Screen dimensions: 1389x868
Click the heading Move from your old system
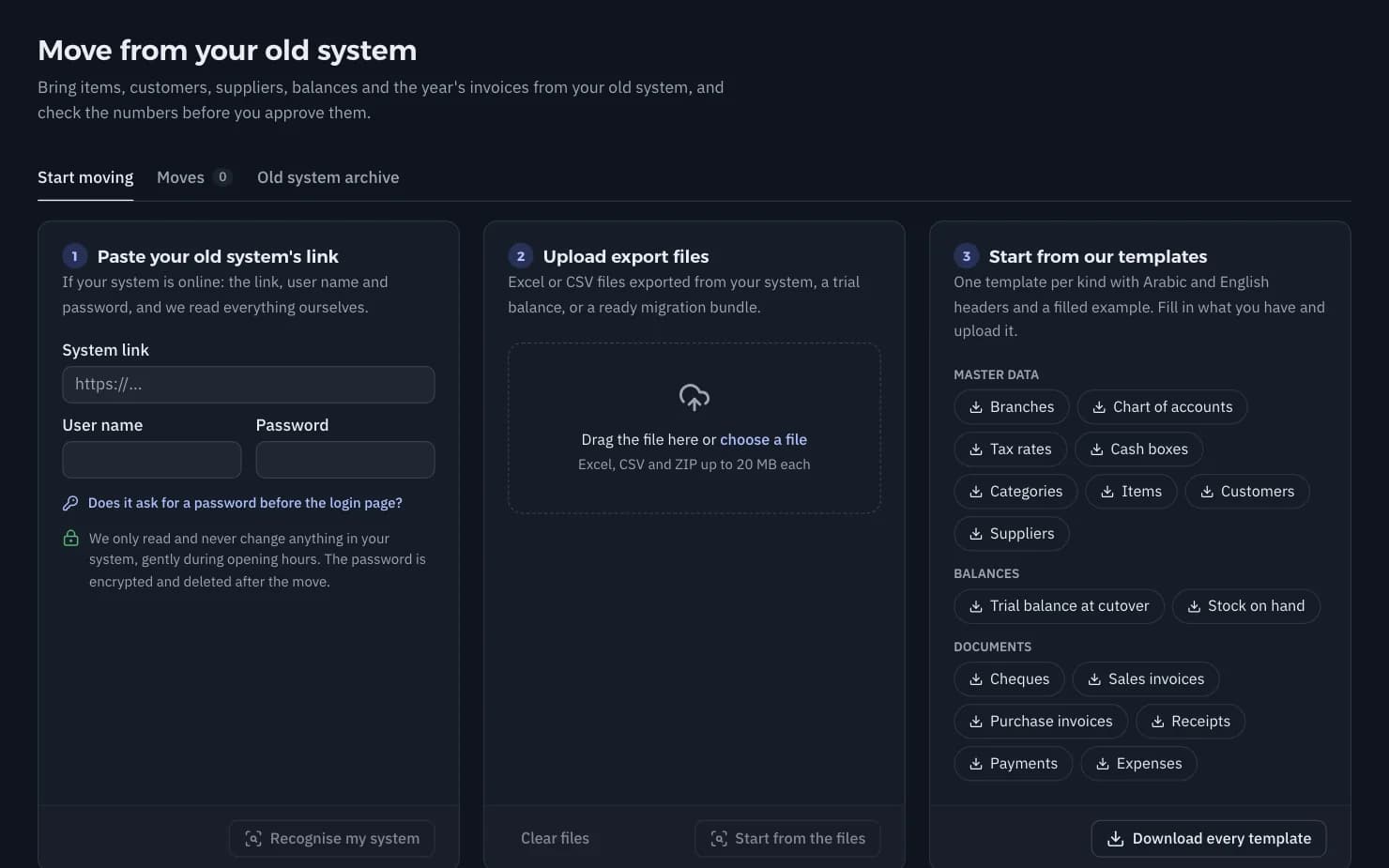(x=227, y=51)
